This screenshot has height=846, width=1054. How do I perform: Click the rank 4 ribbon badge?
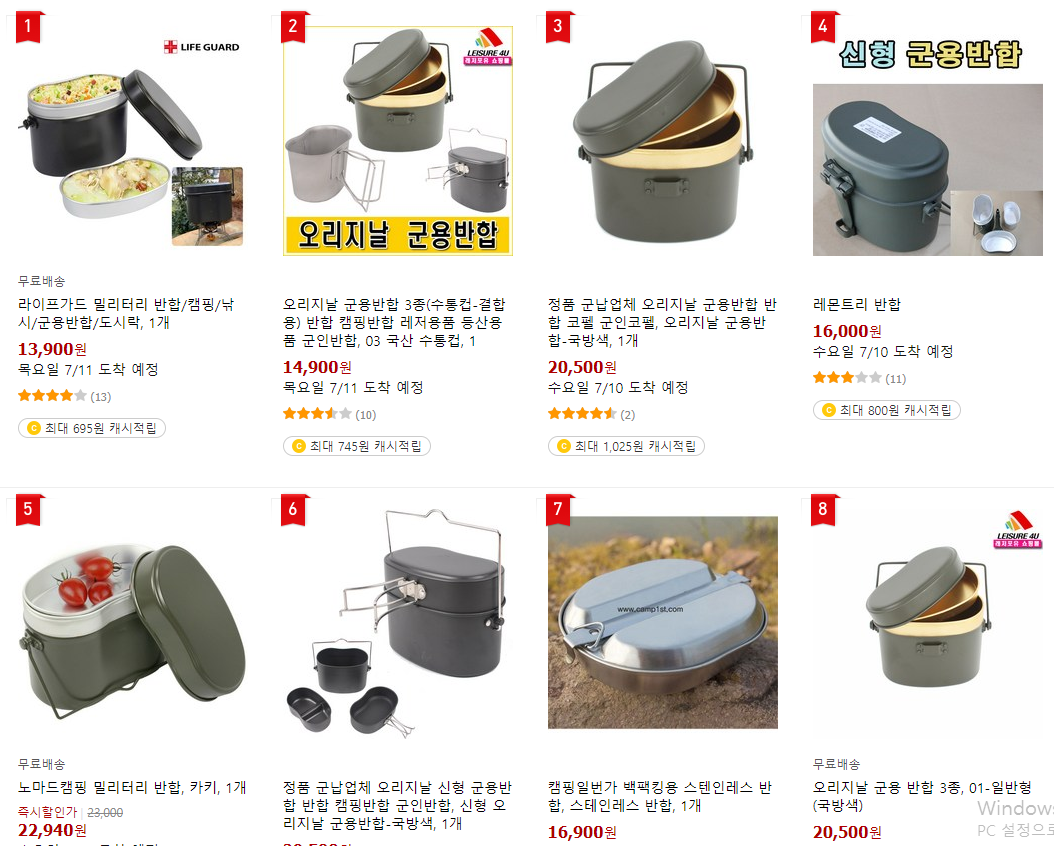pos(824,26)
